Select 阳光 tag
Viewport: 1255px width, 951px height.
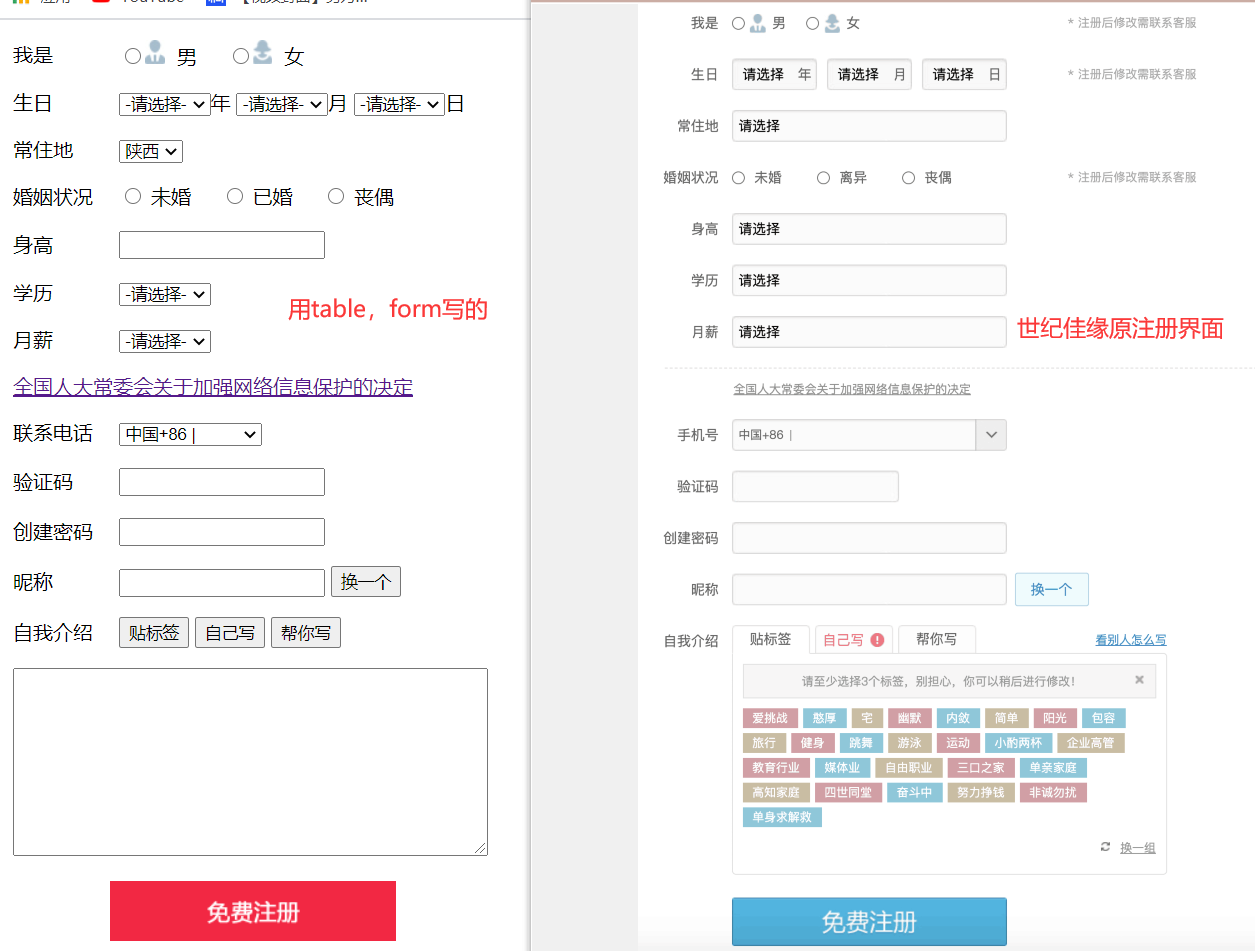click(1055, 718)
